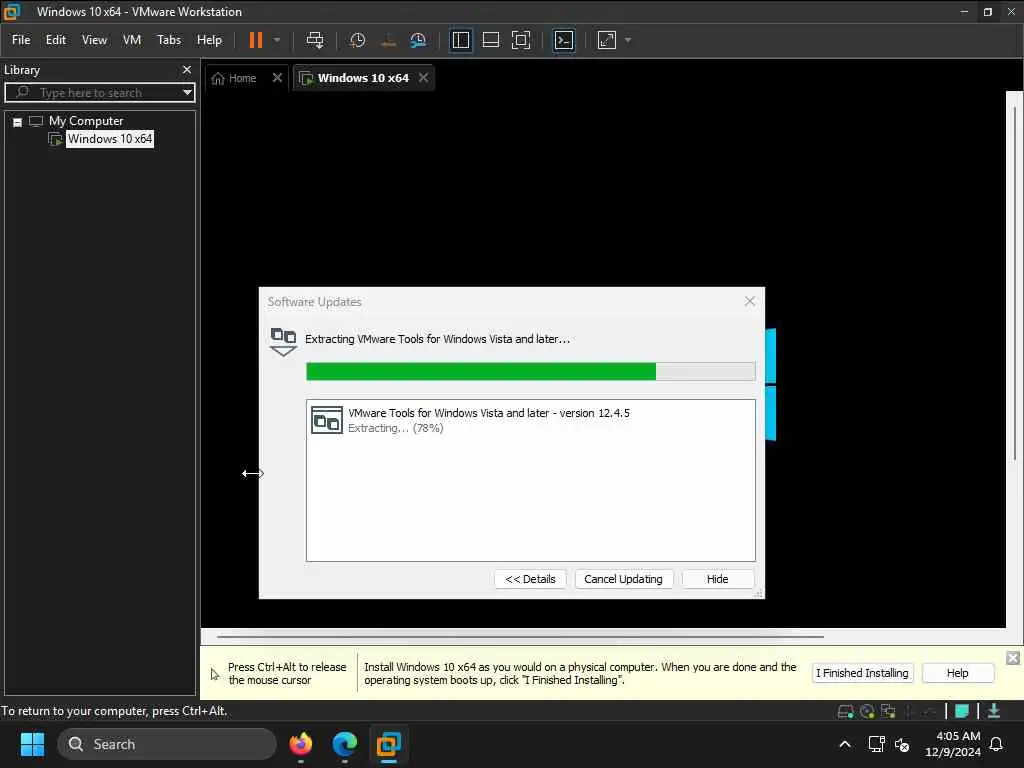
Task: Click the download updates status bar icon
Action: tap(994, 711)
